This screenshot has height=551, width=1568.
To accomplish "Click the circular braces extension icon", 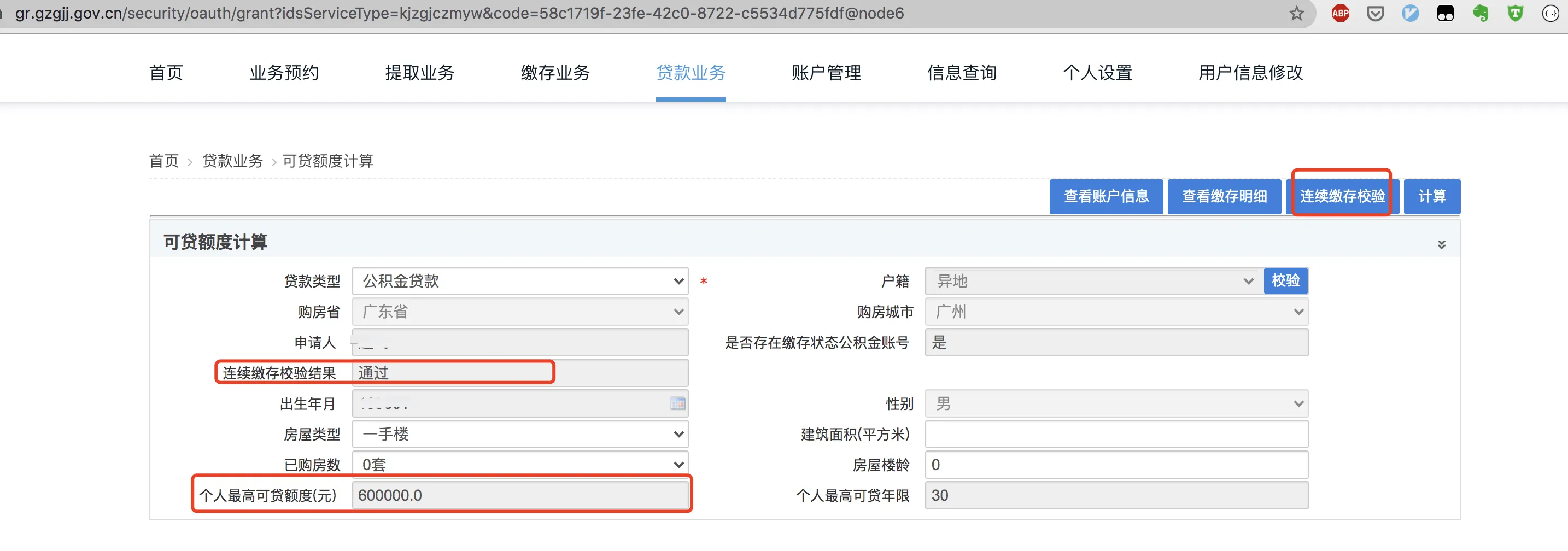I will [x=1551, y=13].
